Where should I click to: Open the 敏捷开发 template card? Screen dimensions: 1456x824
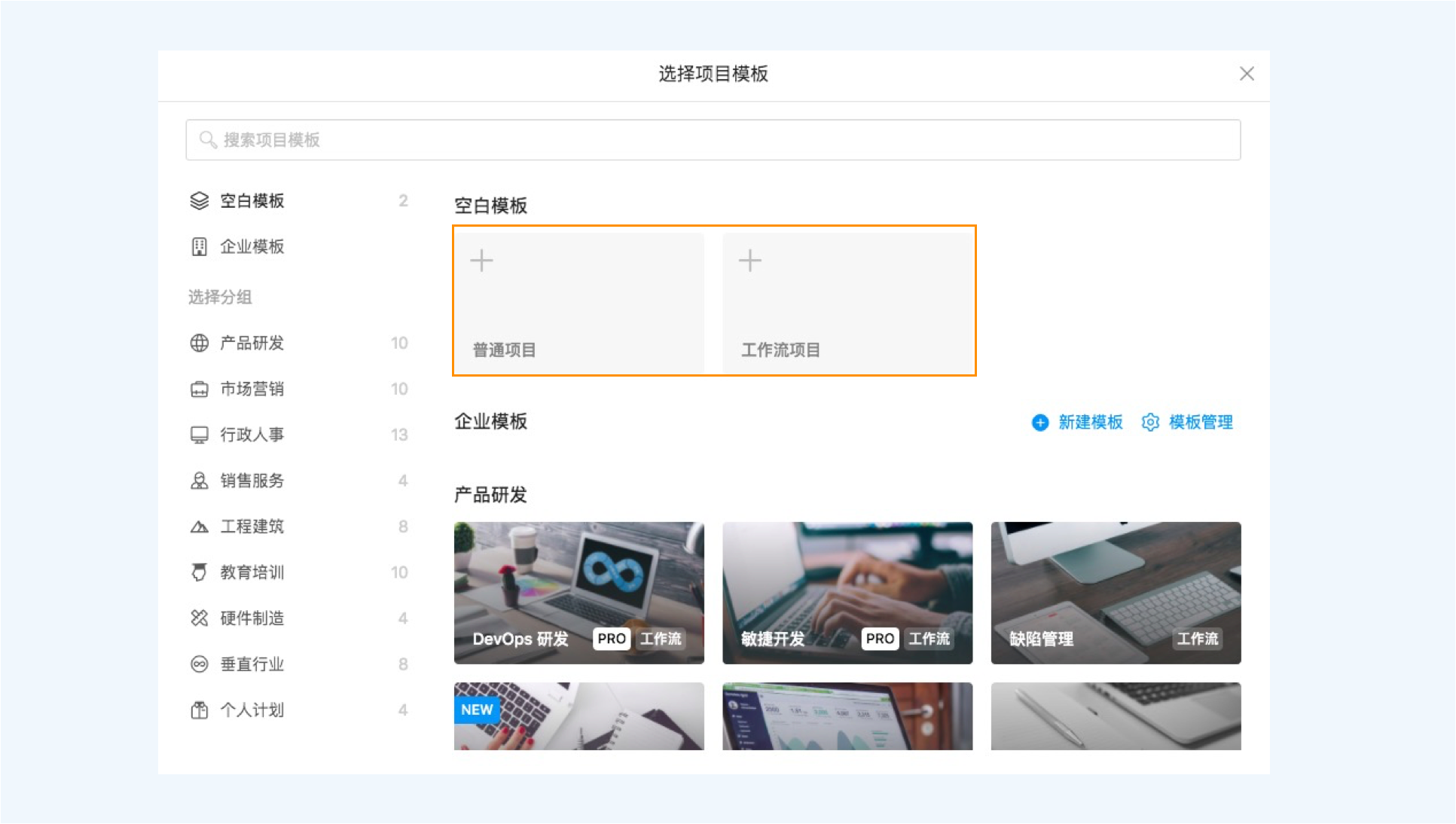[847, 593]
